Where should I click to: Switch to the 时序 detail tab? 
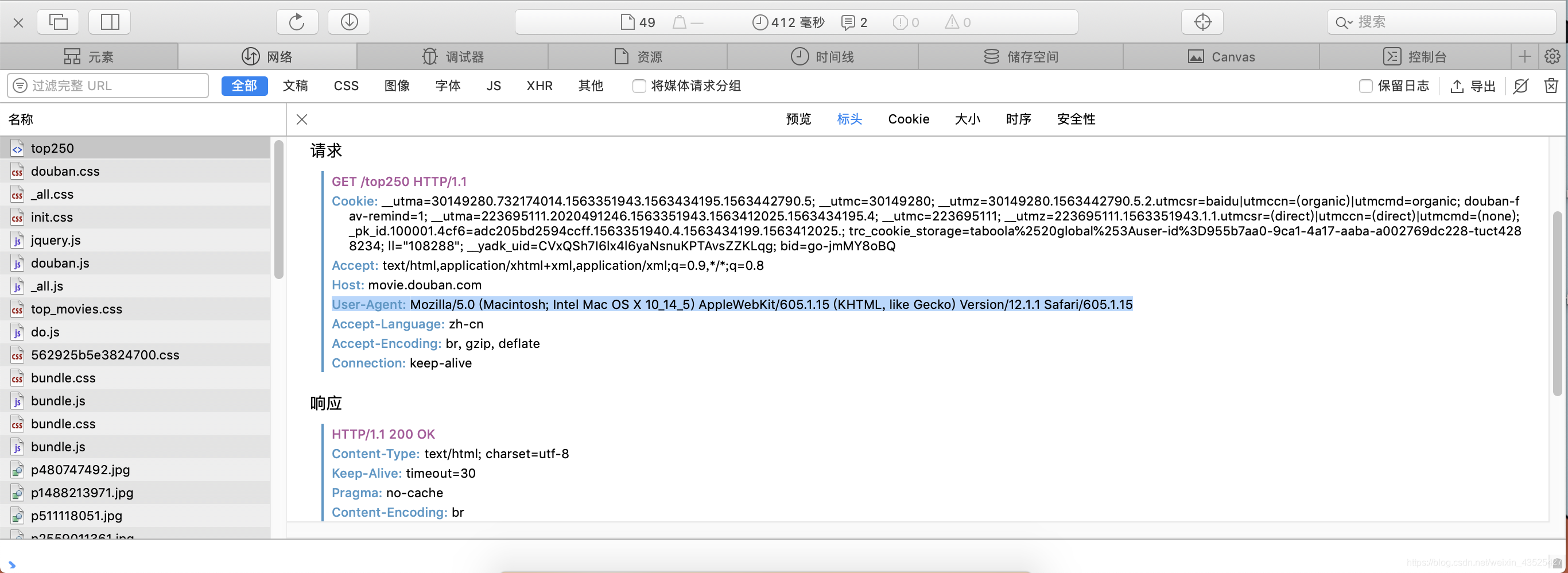(1018, 119)
